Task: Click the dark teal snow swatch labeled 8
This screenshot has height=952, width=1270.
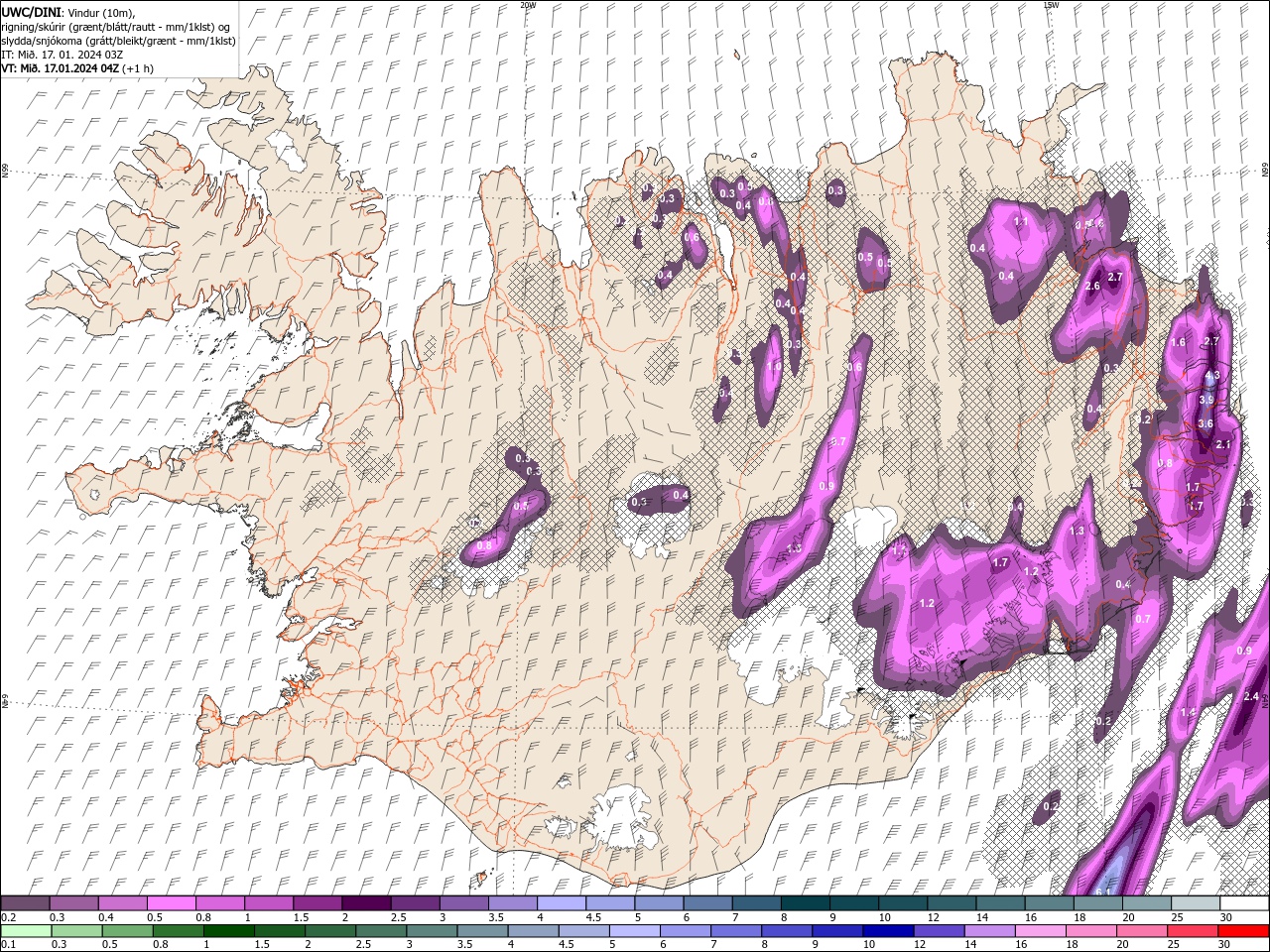Action: (x=806, y=902)
